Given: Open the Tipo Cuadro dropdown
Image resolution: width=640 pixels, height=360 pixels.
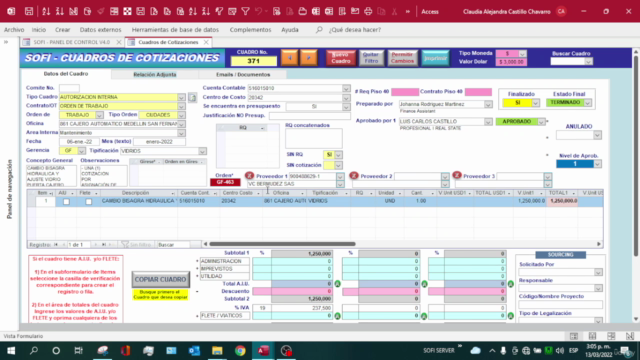Looking at the screenshot, I should 181,98.
